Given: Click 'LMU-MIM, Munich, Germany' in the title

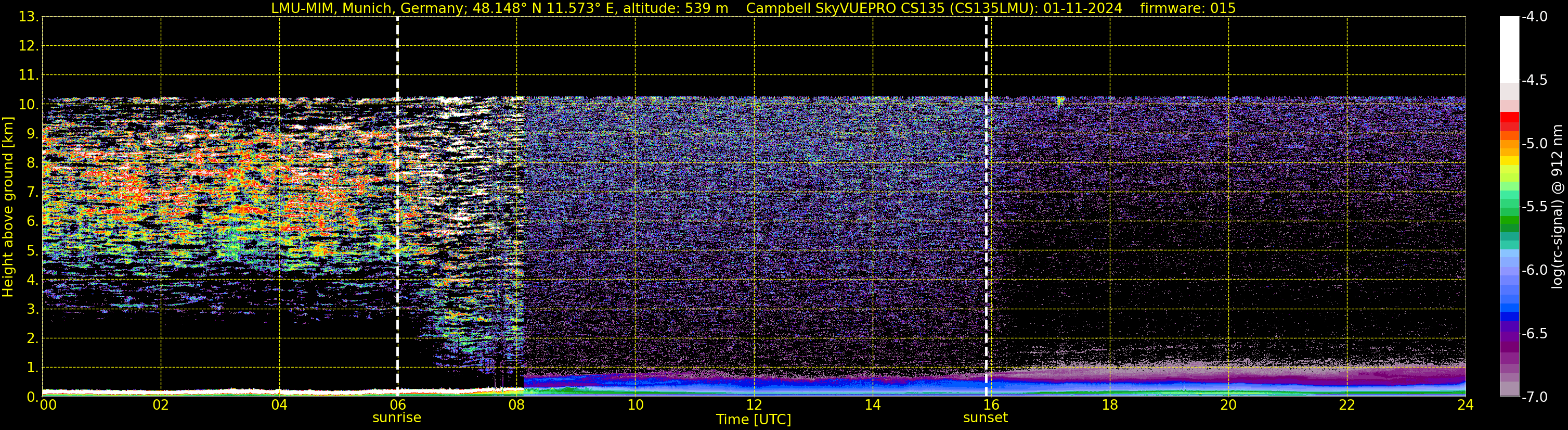Looking at the screenshot, I should [369, 8].
